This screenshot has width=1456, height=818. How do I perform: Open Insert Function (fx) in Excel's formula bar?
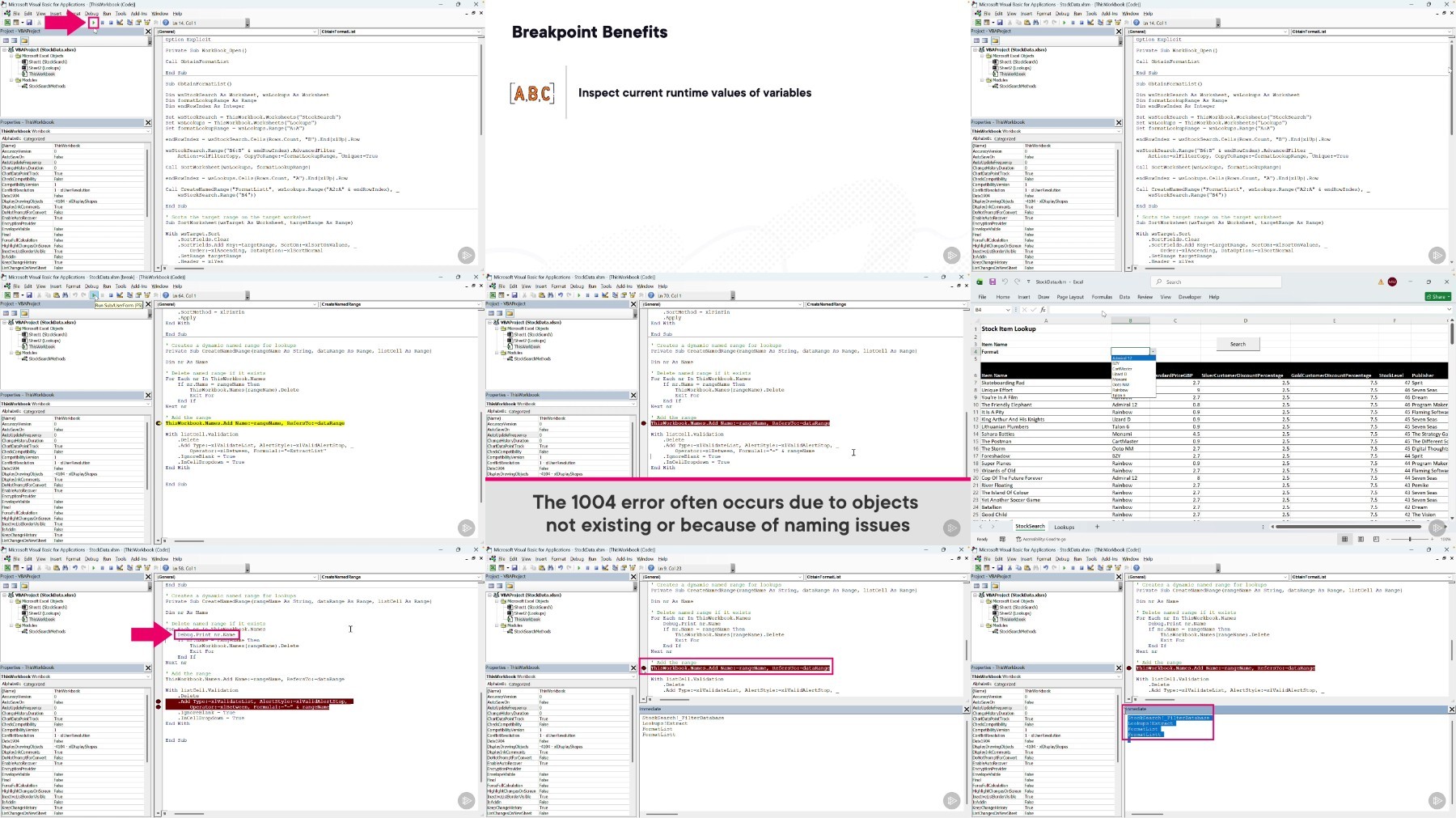(1043, 309)
